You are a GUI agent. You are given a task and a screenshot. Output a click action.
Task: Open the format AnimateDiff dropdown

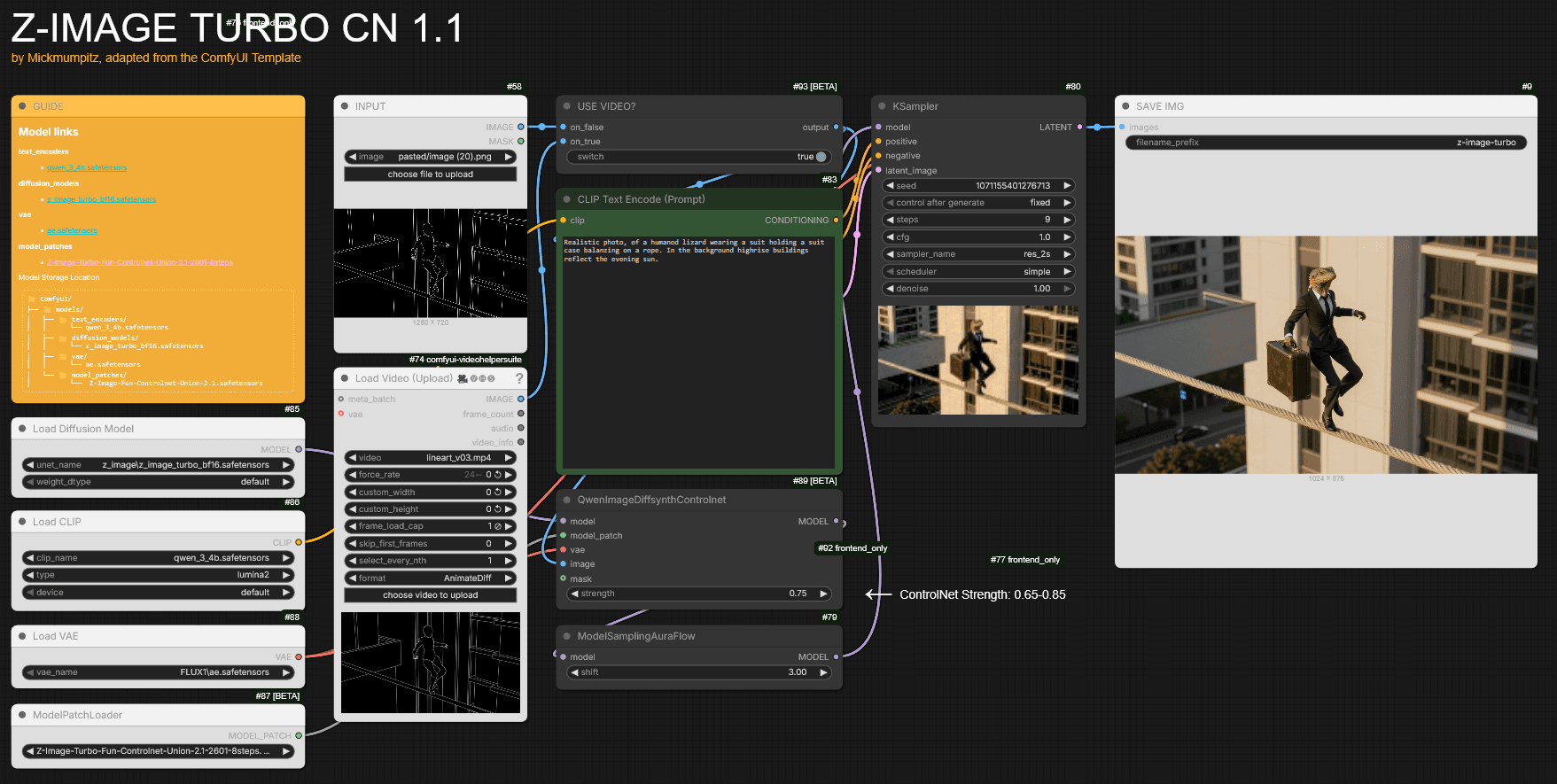[431, 578]
